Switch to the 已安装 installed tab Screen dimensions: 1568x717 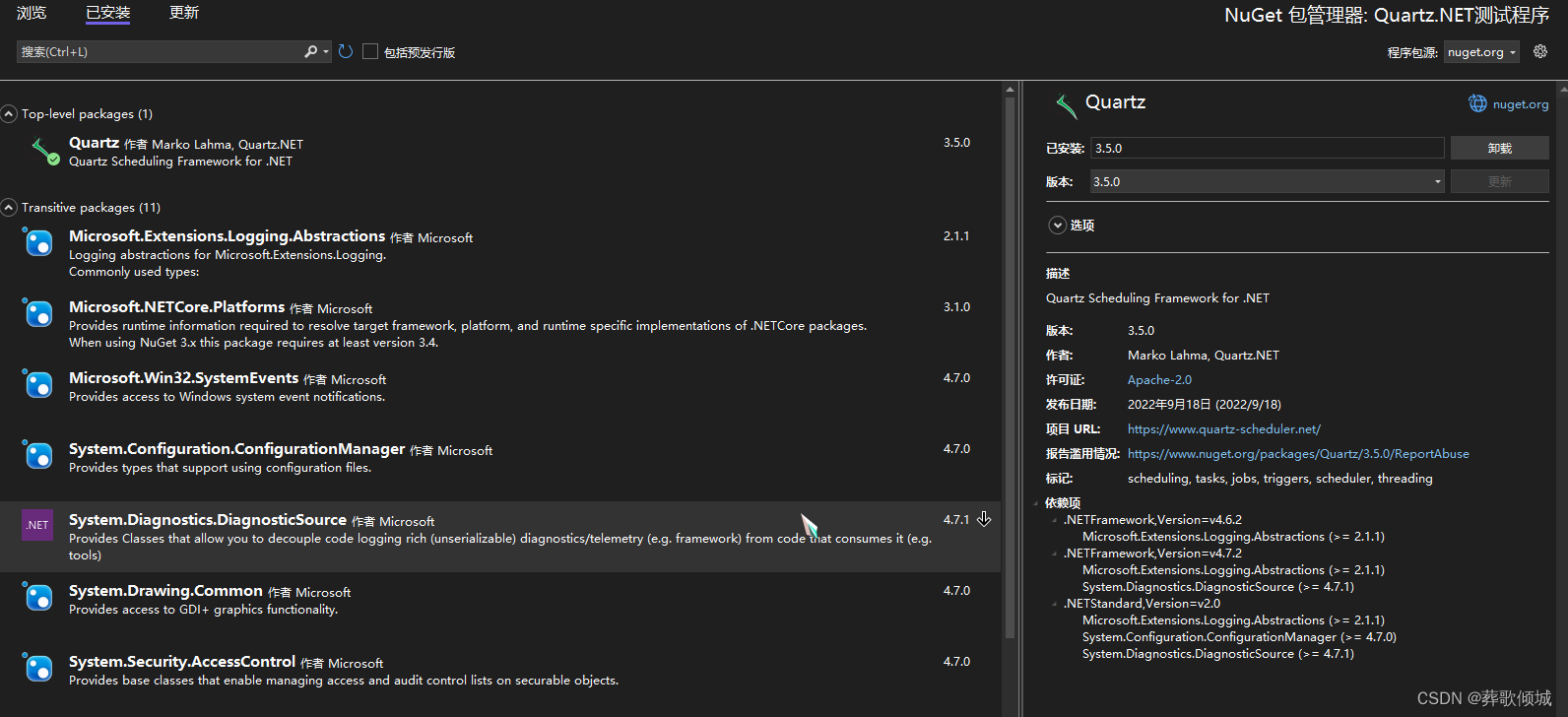pyautogui.click(x=108, y=13)
